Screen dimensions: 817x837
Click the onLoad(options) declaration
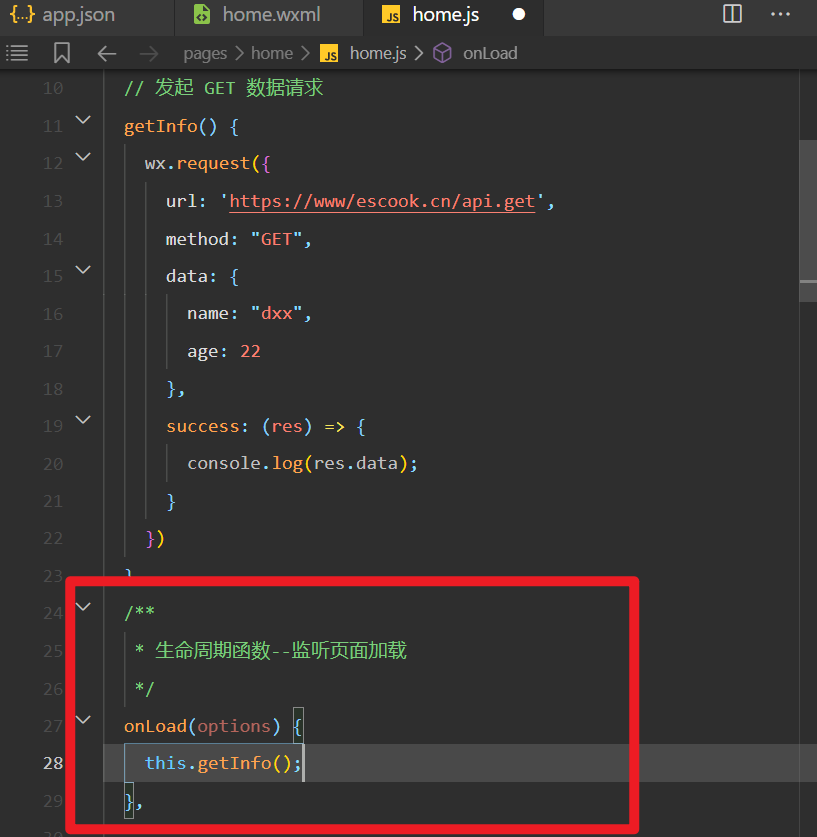click(x=202, y=726)
